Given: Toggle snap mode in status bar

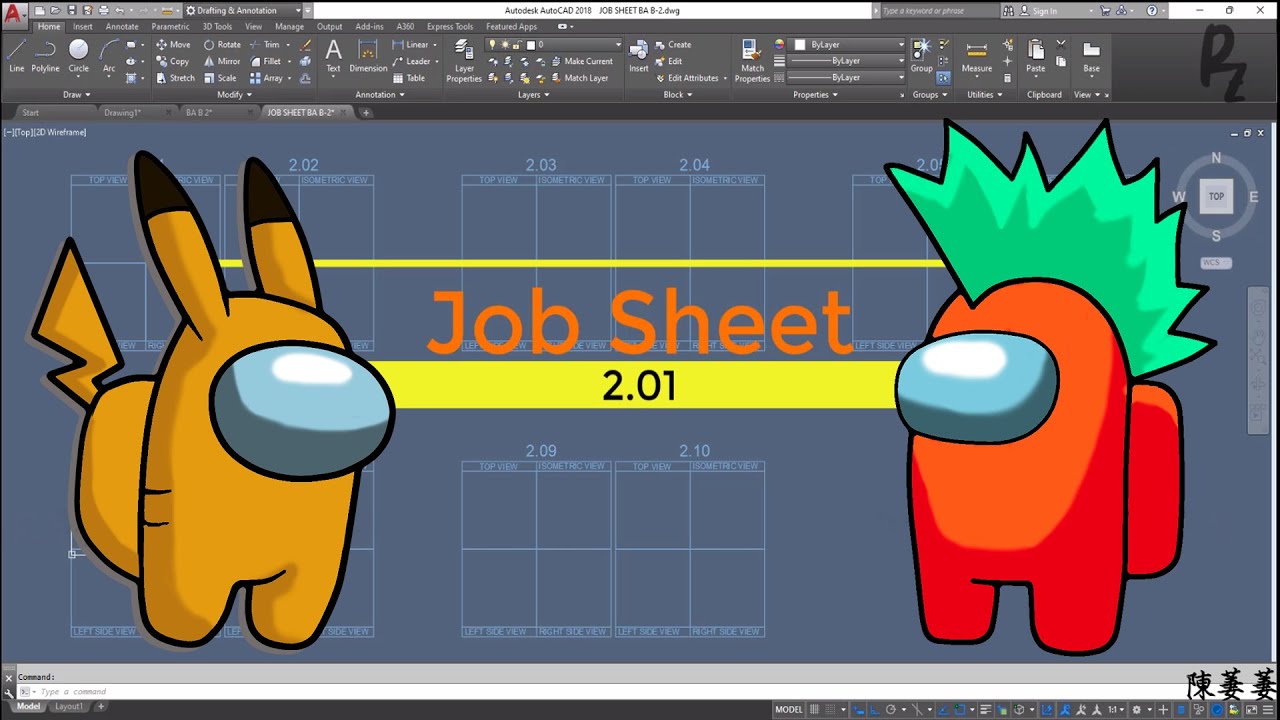Looking at the screenshot, I should point(832,709).
